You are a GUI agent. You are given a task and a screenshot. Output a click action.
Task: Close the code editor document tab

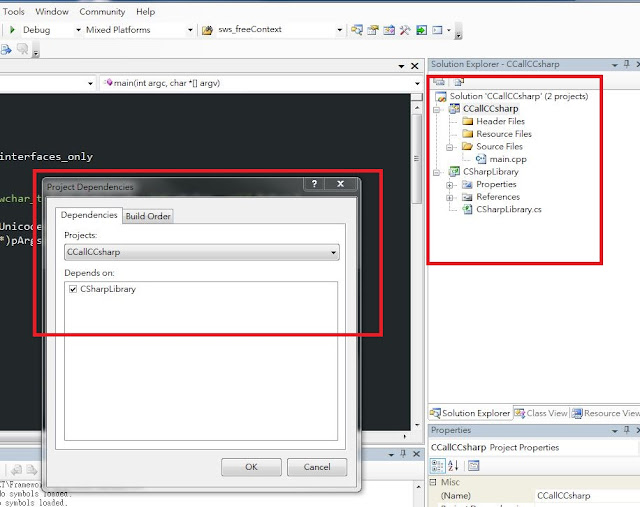(415, 66)
